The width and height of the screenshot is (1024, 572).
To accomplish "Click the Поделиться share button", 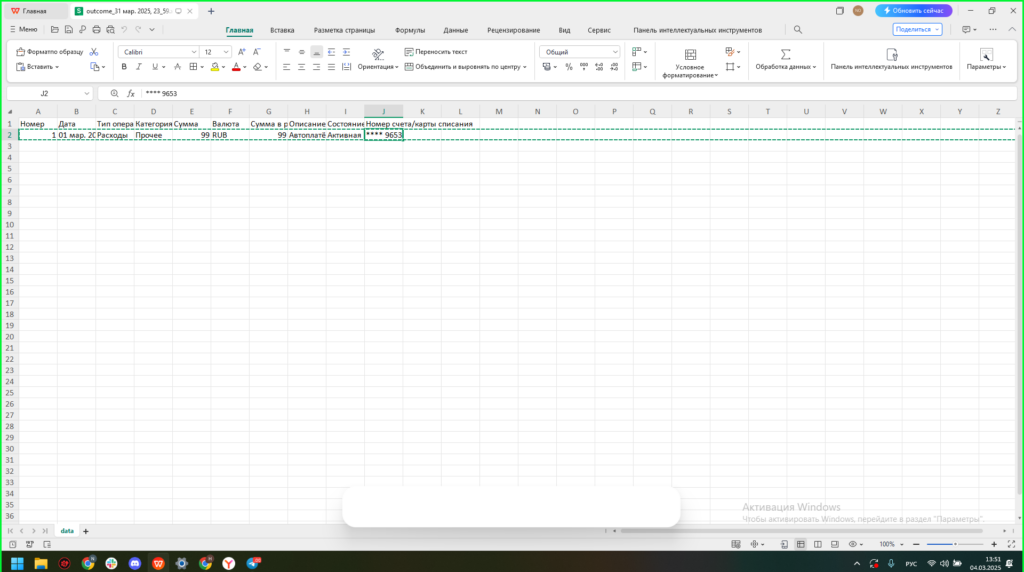I will pos(917,29).
